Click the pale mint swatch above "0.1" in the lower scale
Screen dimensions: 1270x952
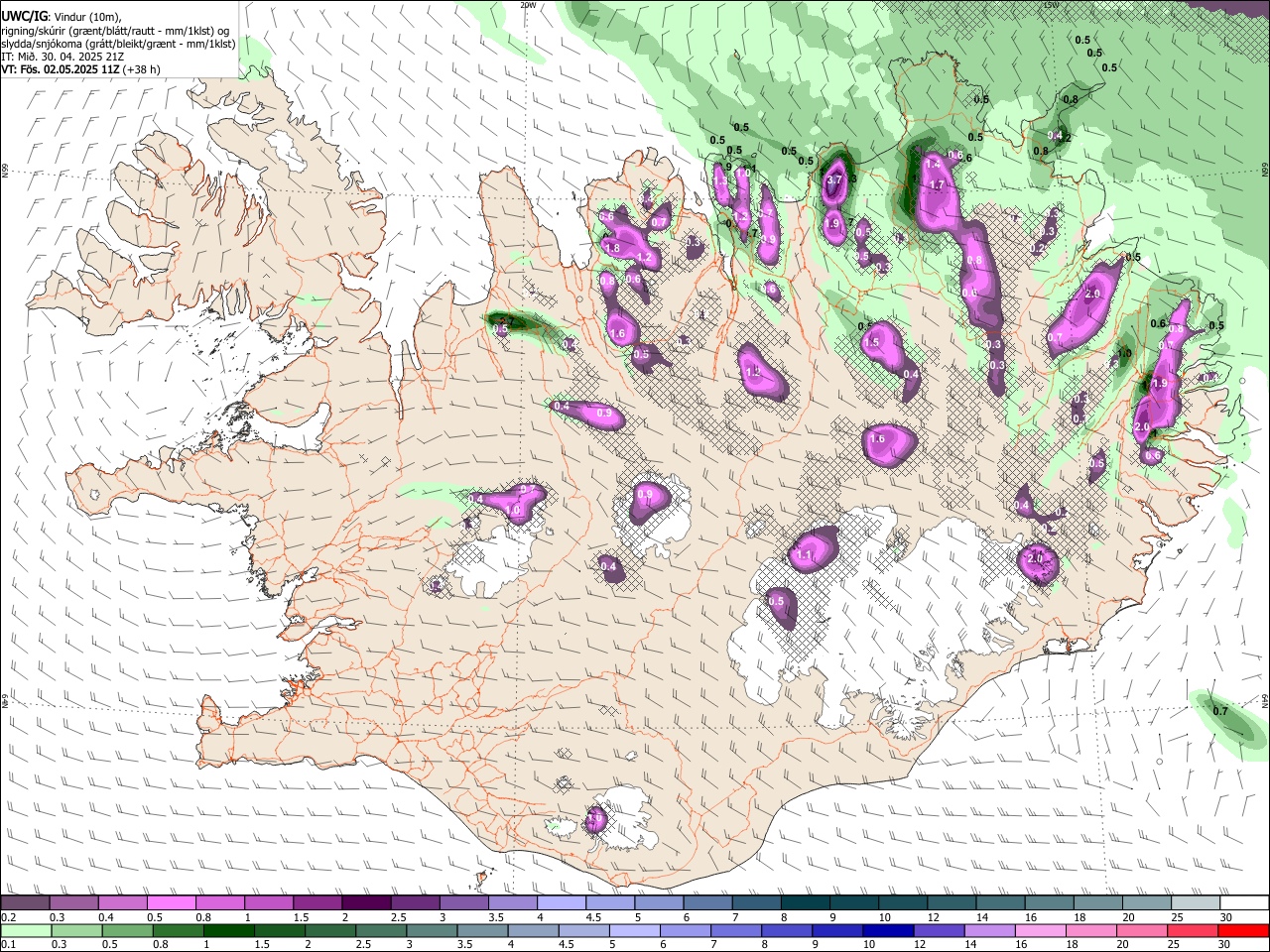pos(26,930)
